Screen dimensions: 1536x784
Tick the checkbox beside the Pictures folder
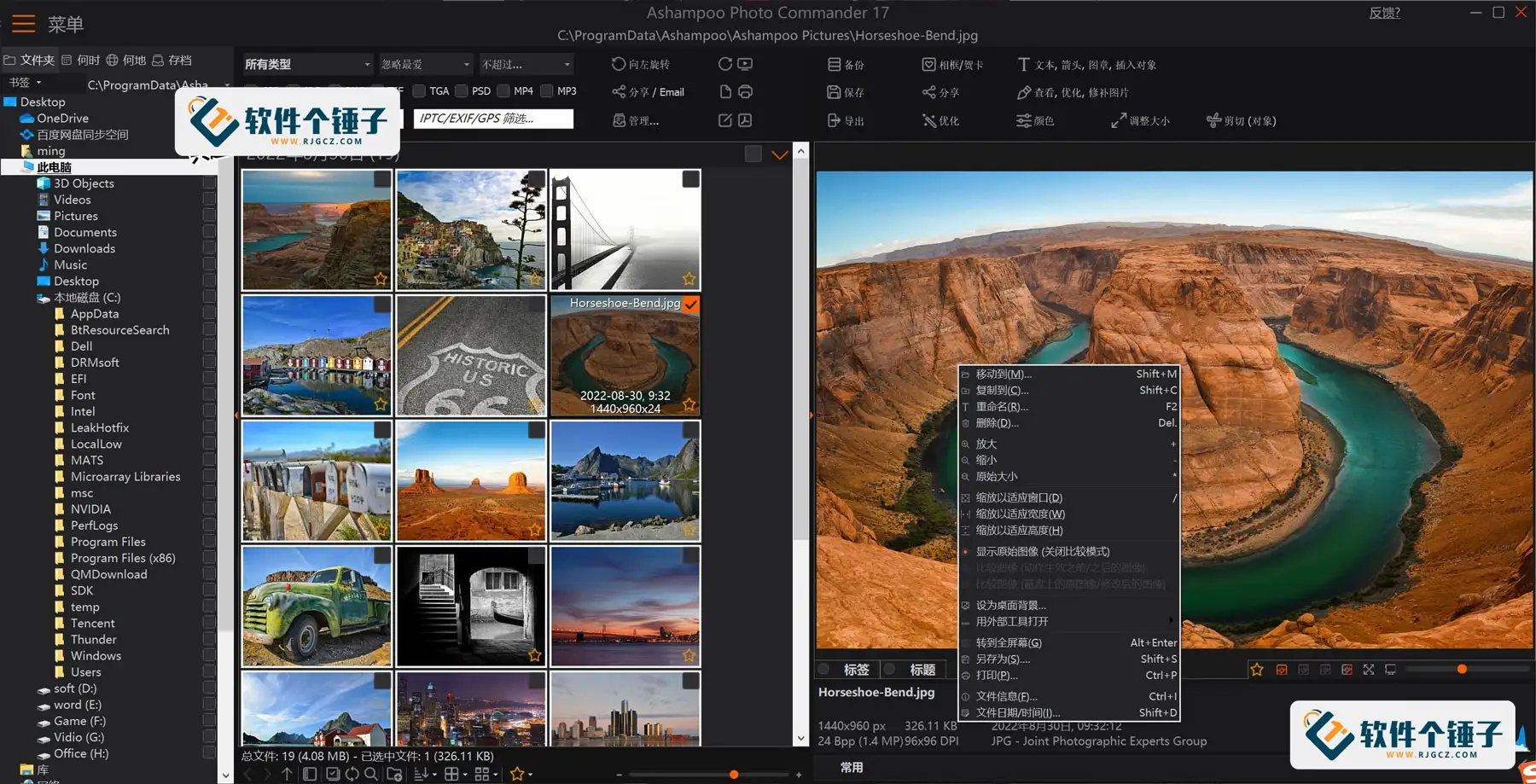coord(209,216)
